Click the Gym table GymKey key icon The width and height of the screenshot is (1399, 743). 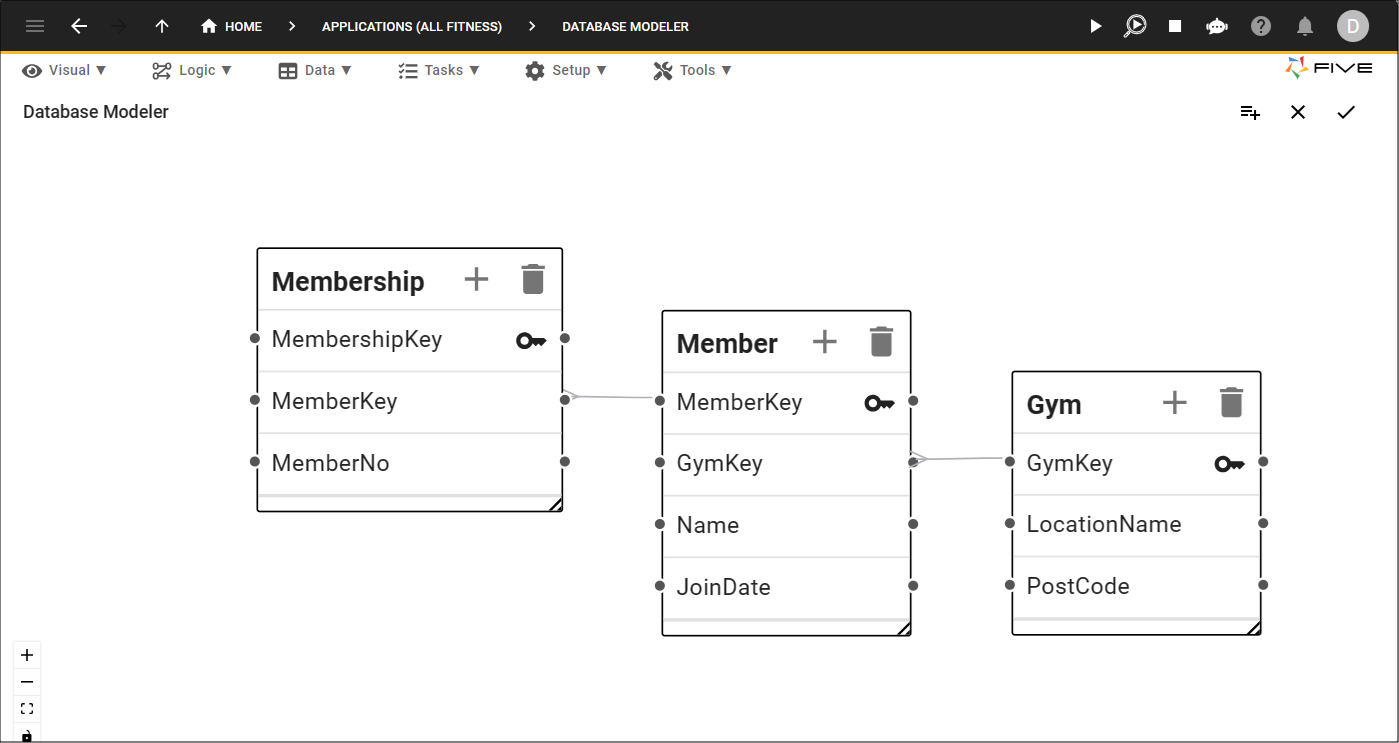point(1230,464)
